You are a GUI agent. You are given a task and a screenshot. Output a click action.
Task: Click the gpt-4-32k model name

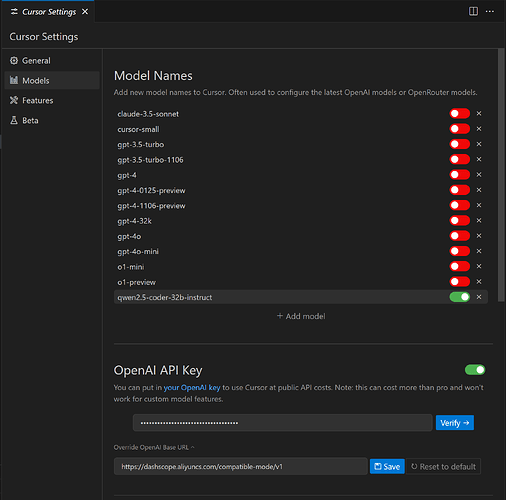135,221
